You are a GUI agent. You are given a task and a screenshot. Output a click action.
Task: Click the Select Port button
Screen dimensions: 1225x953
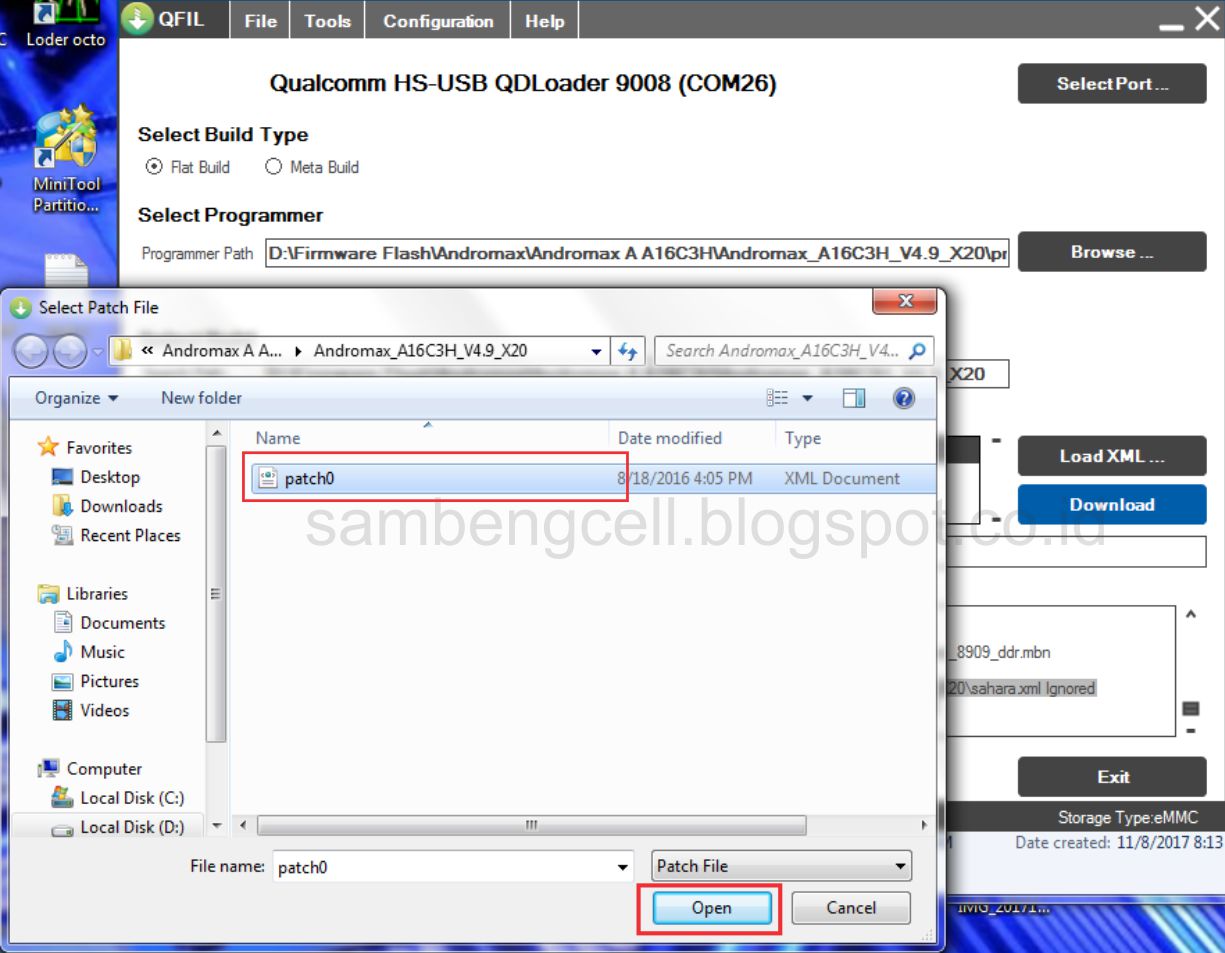coord(1112,84)
